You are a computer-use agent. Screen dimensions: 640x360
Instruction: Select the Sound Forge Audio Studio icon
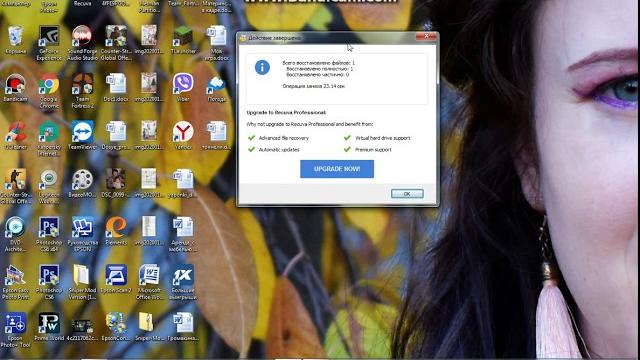(82, 43)
